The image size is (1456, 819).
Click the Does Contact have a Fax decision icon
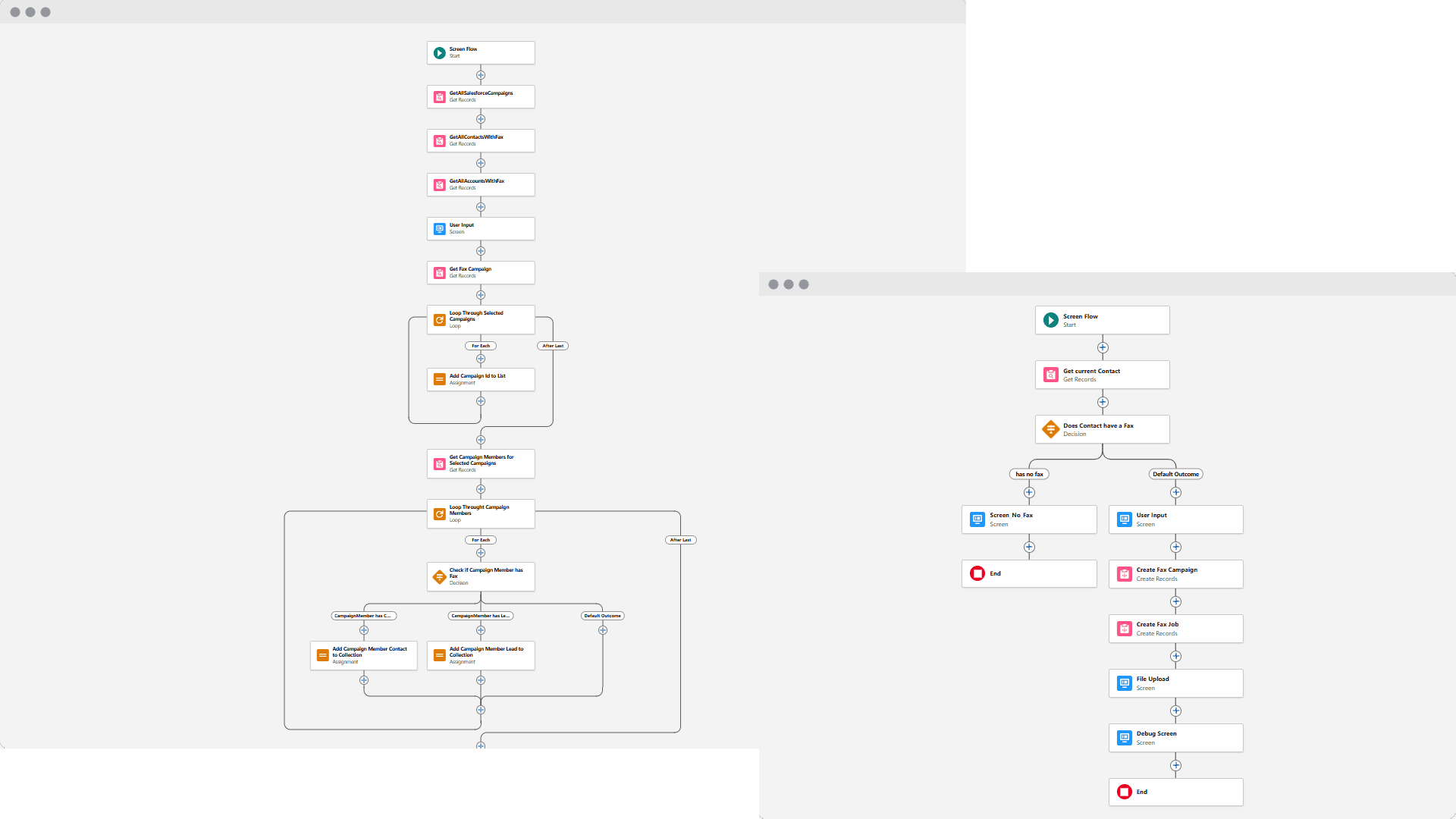1050,429
